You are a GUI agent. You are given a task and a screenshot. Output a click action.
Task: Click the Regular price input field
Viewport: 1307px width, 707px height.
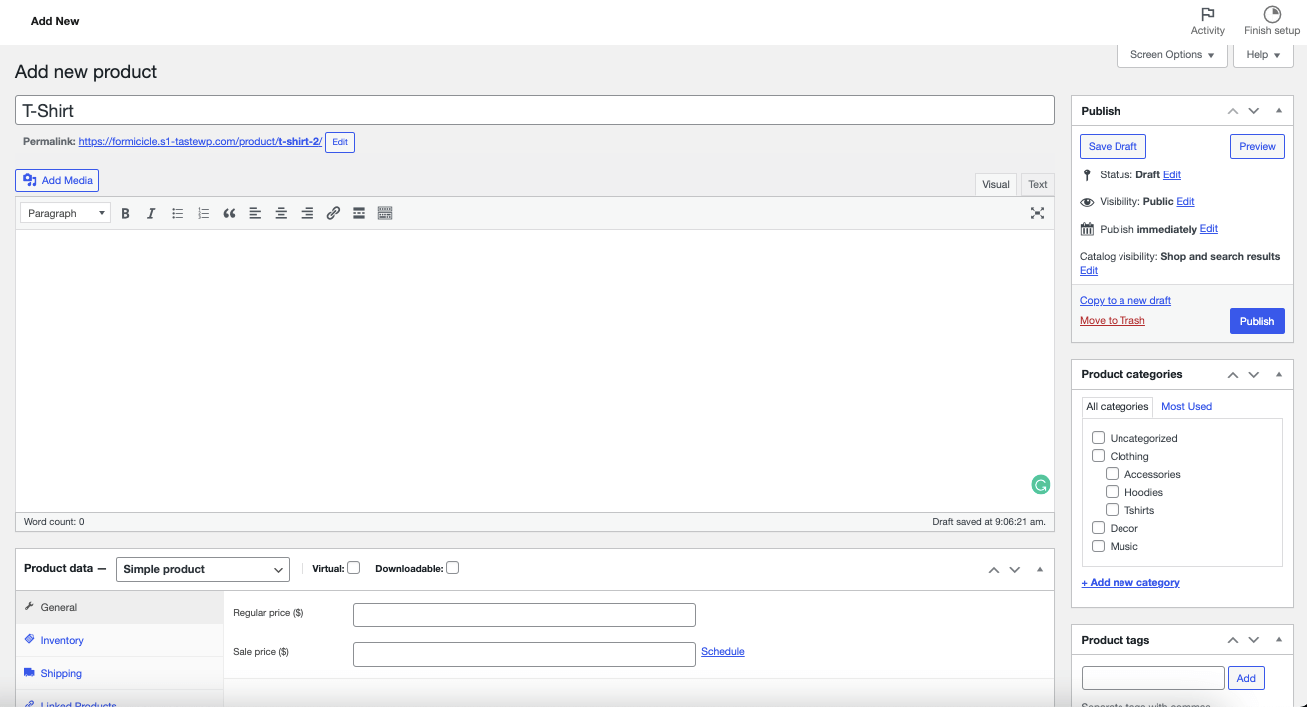(x=524, y=614)
